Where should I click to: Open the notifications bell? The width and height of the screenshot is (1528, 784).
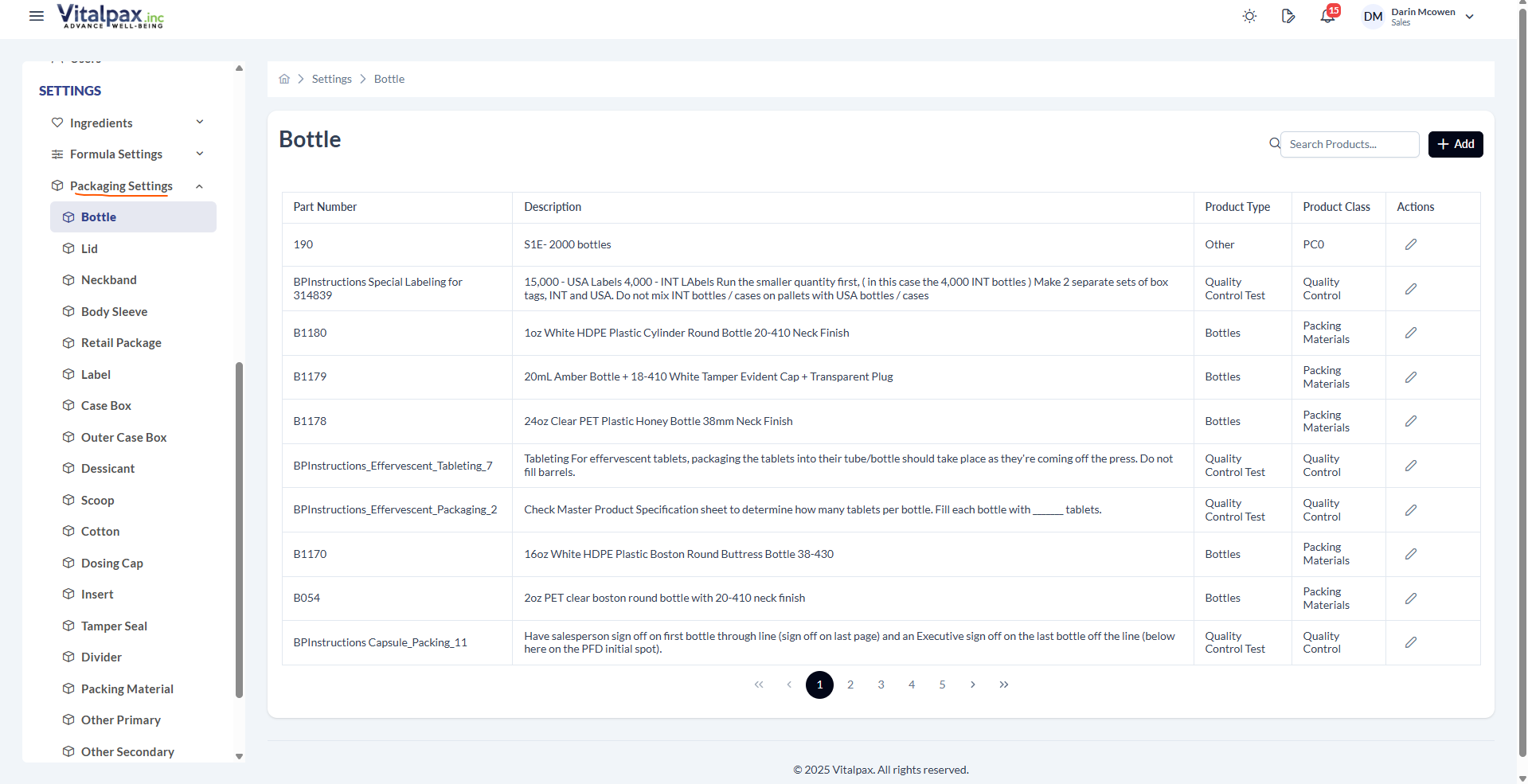[1327, 17]
